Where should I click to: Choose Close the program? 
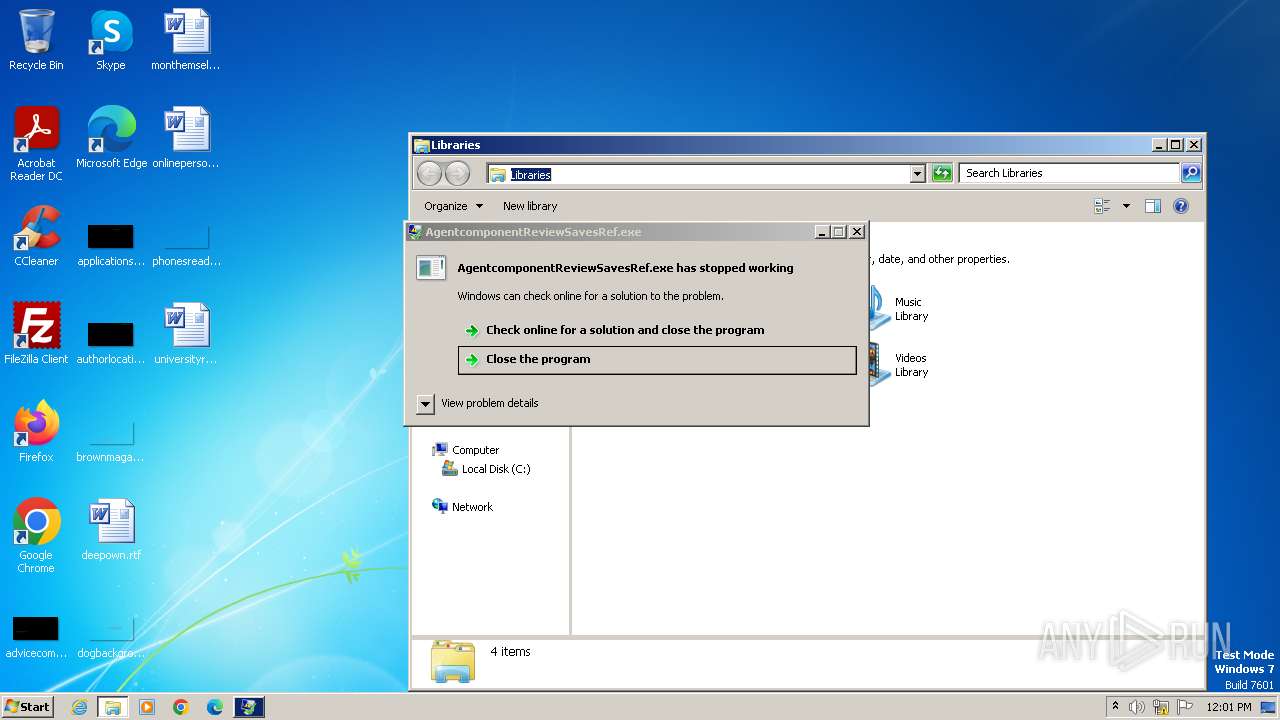pyautogui.click(x=657, y=360)
